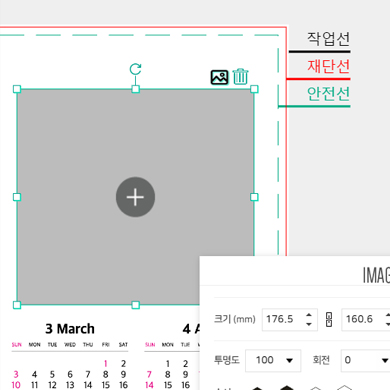
Task: Open the 회전 dropdown showing 0
Action: [x=365, y=360]
